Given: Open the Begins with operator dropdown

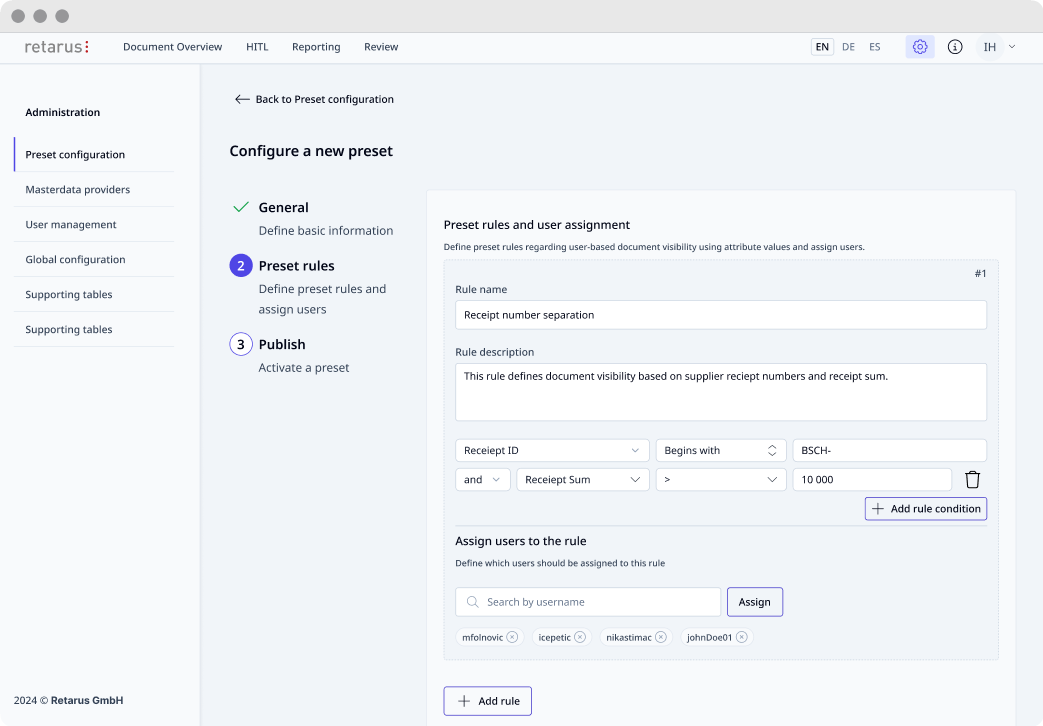Looking at the screenshot, I should 721,451.
